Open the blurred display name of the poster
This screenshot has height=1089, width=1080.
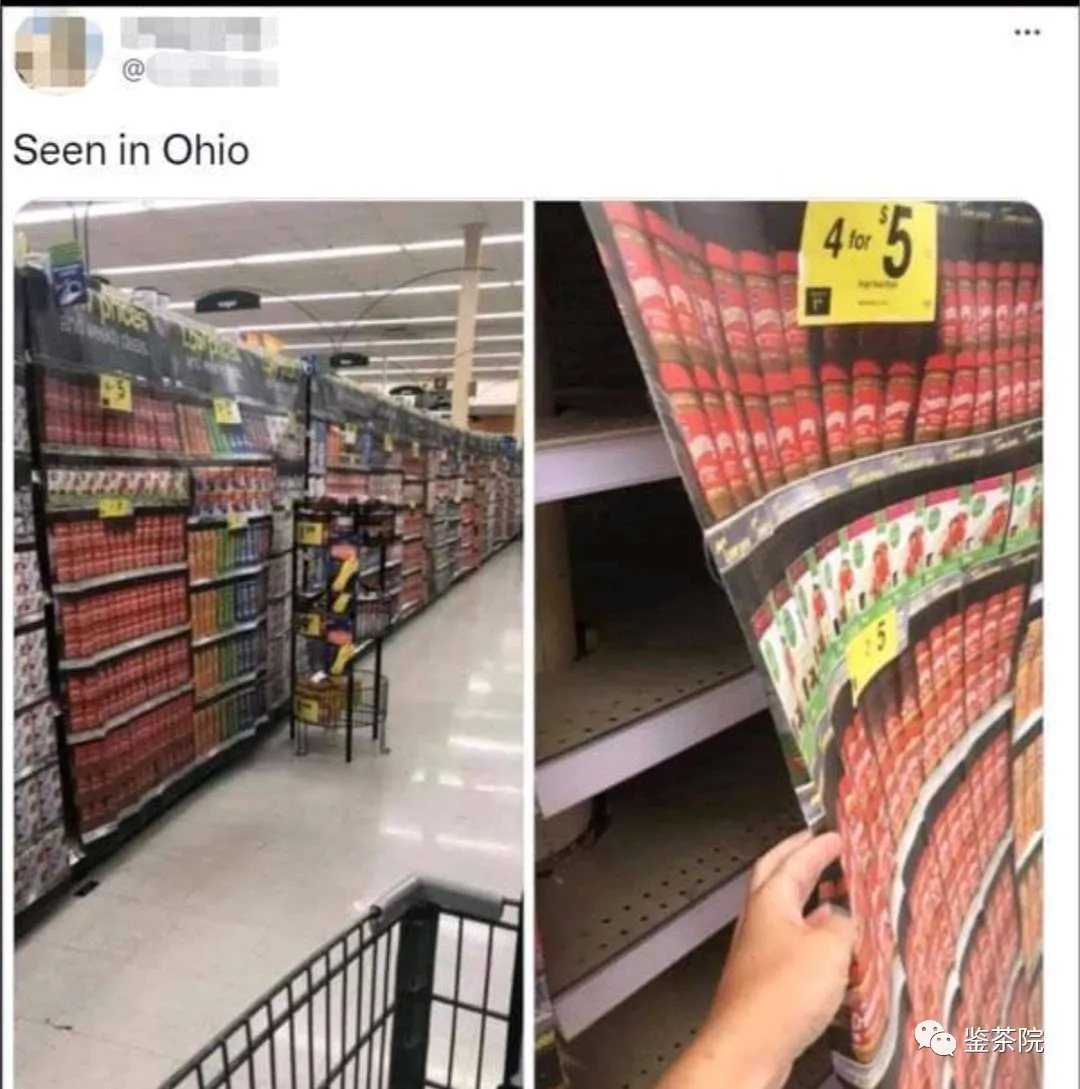point(199,33)
